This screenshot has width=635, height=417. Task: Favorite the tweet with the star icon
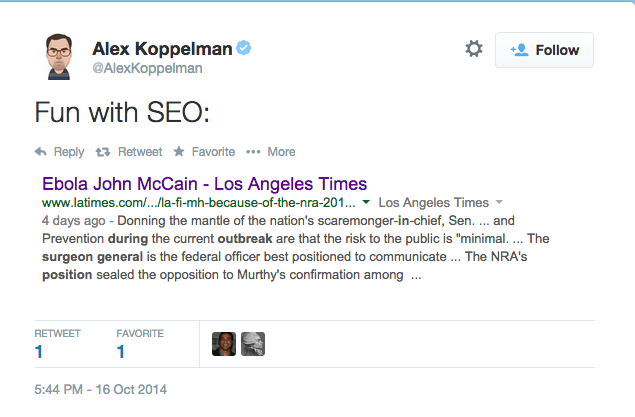pyautogui.click(x=179, y=152)
